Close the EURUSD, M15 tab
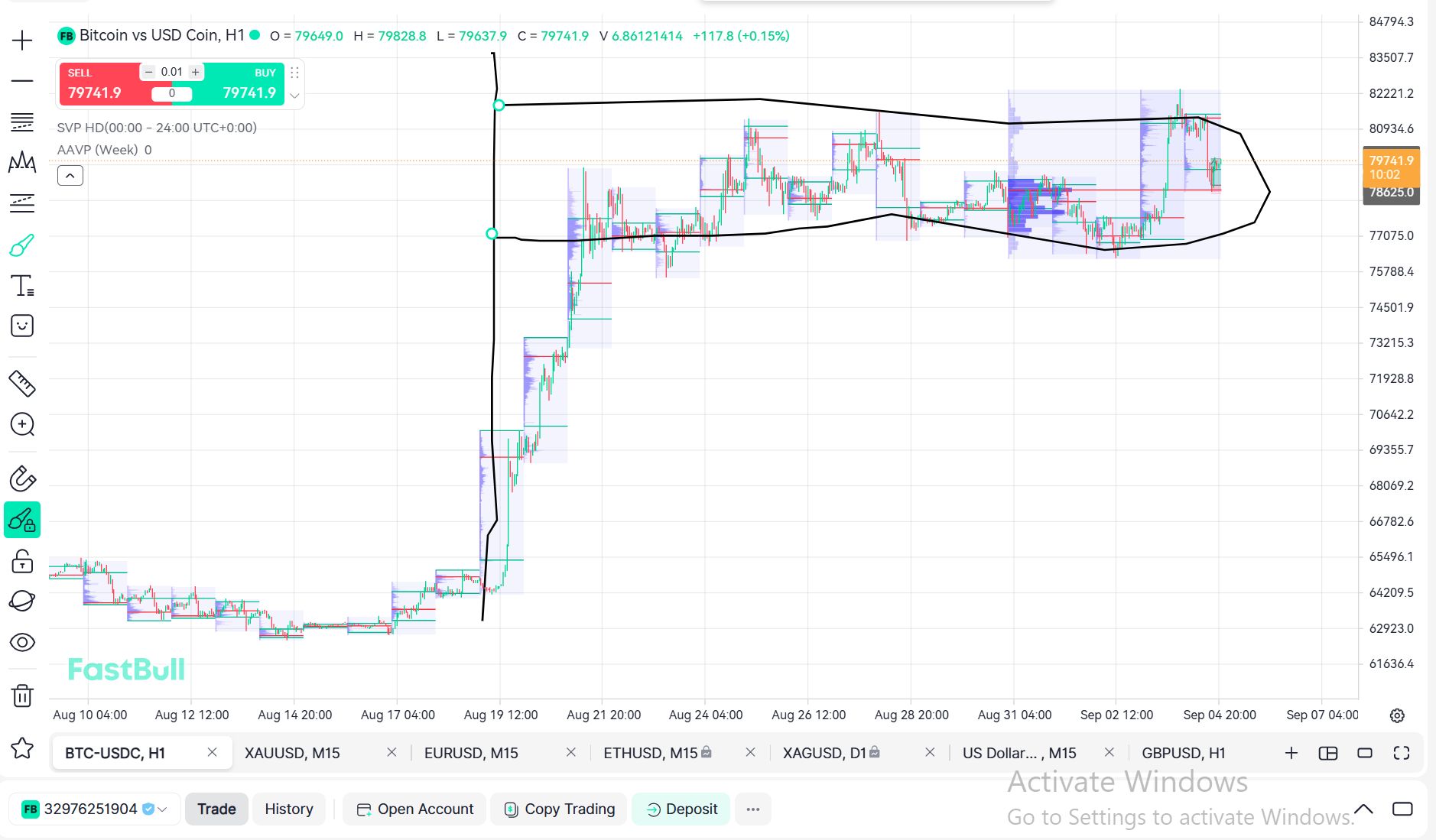This screenshot has height=840, width=1436. tap(570, 753)
